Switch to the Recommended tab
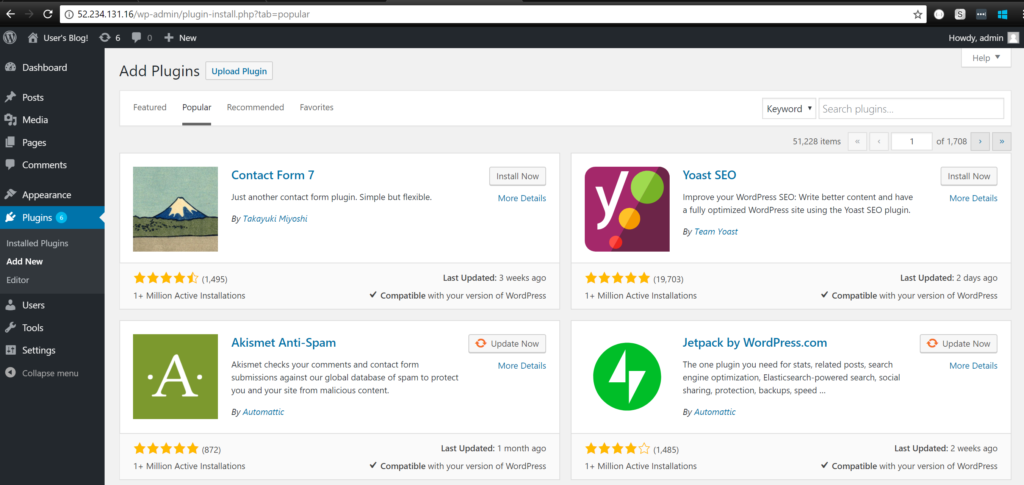The height and width of the screenshot is (485, 1024). click(255, 108)
